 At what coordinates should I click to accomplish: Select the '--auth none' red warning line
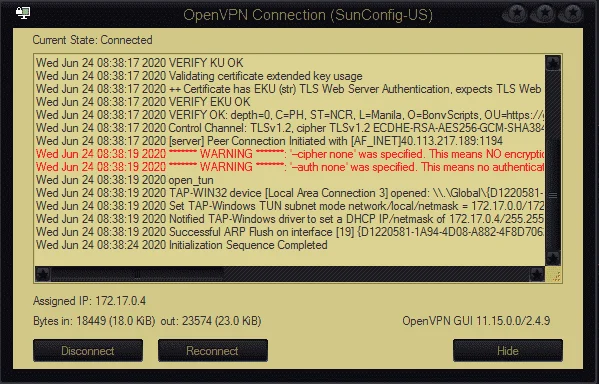290,167
